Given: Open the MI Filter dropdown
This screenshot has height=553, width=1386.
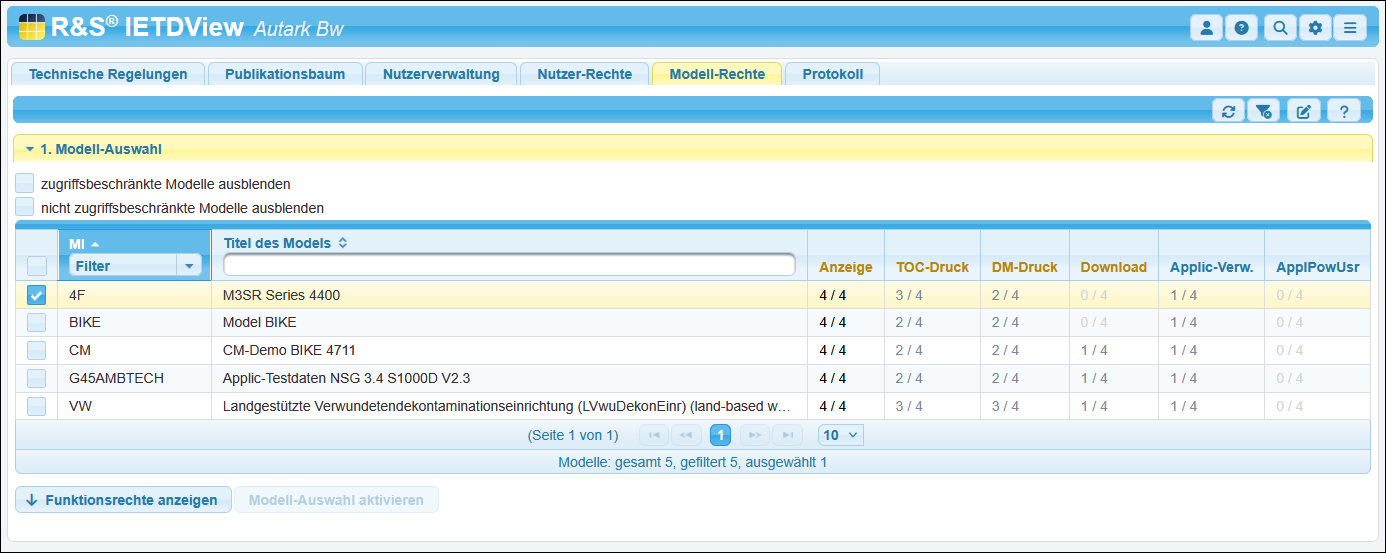Looking at the screenshot, I should (x=188, y=266).
